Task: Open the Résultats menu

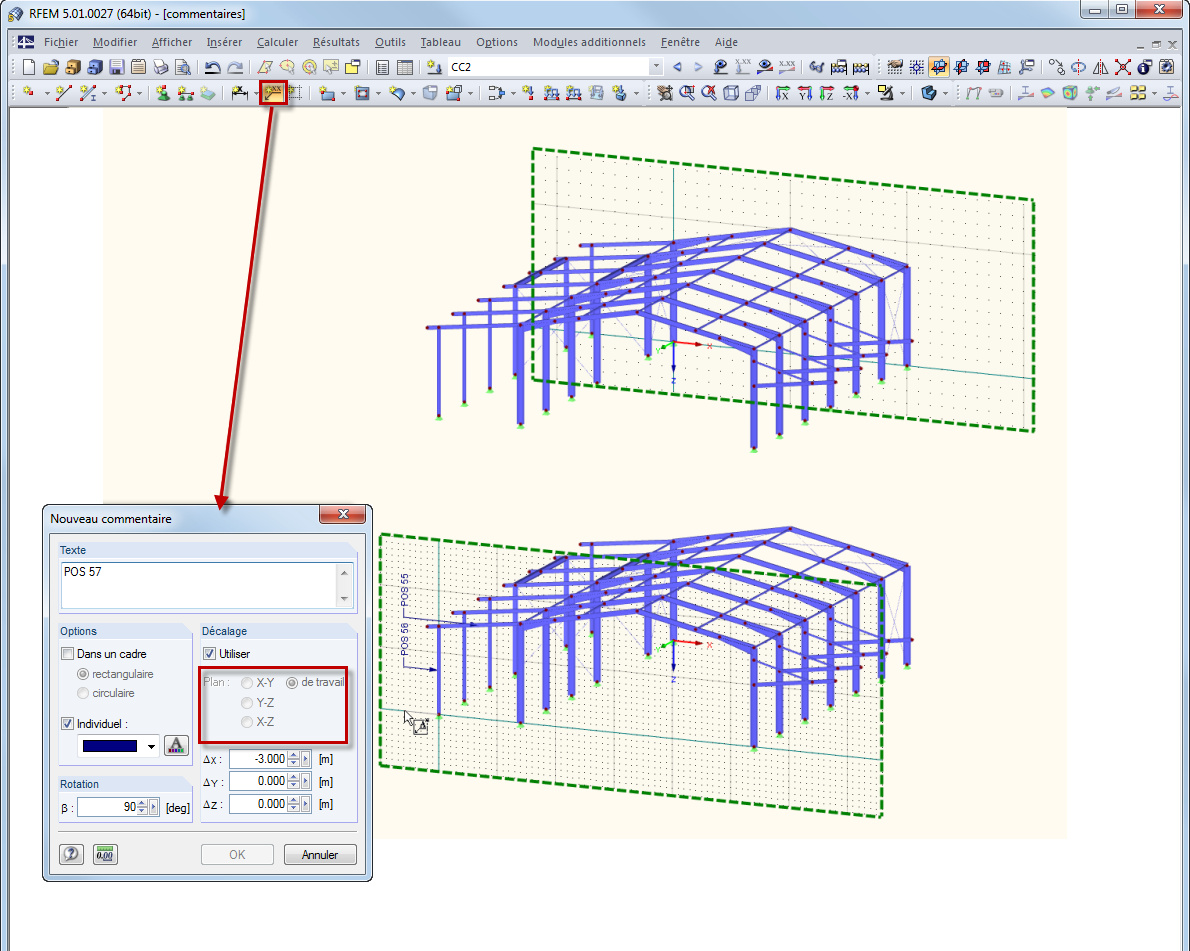Action: click(336, 43)
